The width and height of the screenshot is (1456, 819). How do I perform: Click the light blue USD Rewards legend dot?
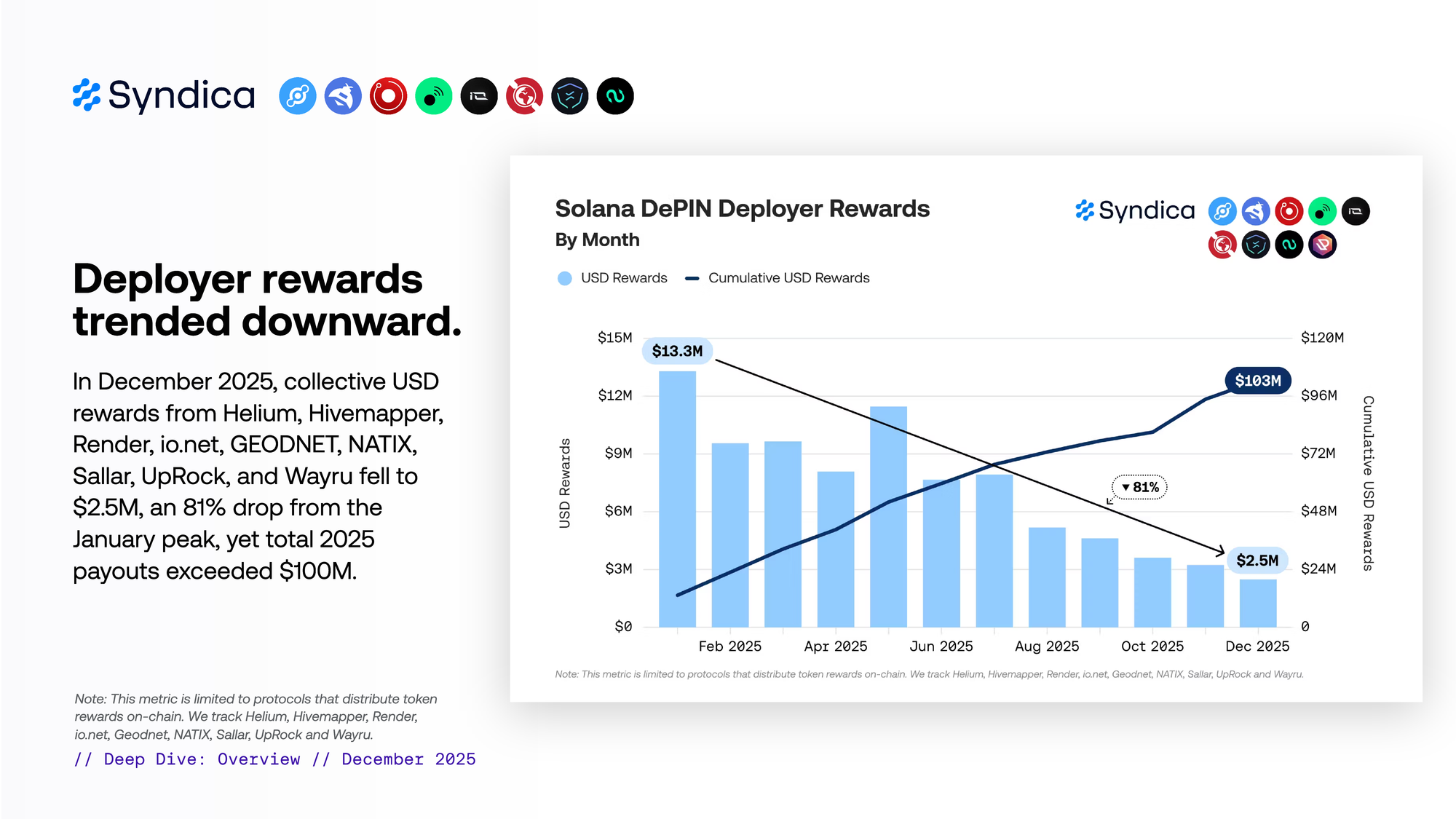(x=564, y=278)
